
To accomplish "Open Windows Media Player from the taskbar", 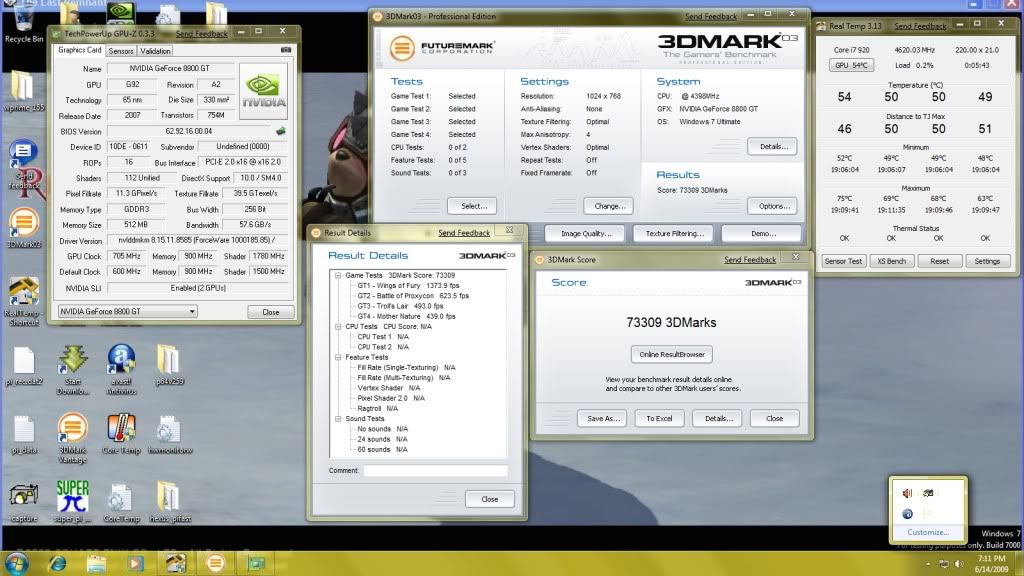I will [x=135, y=563].
